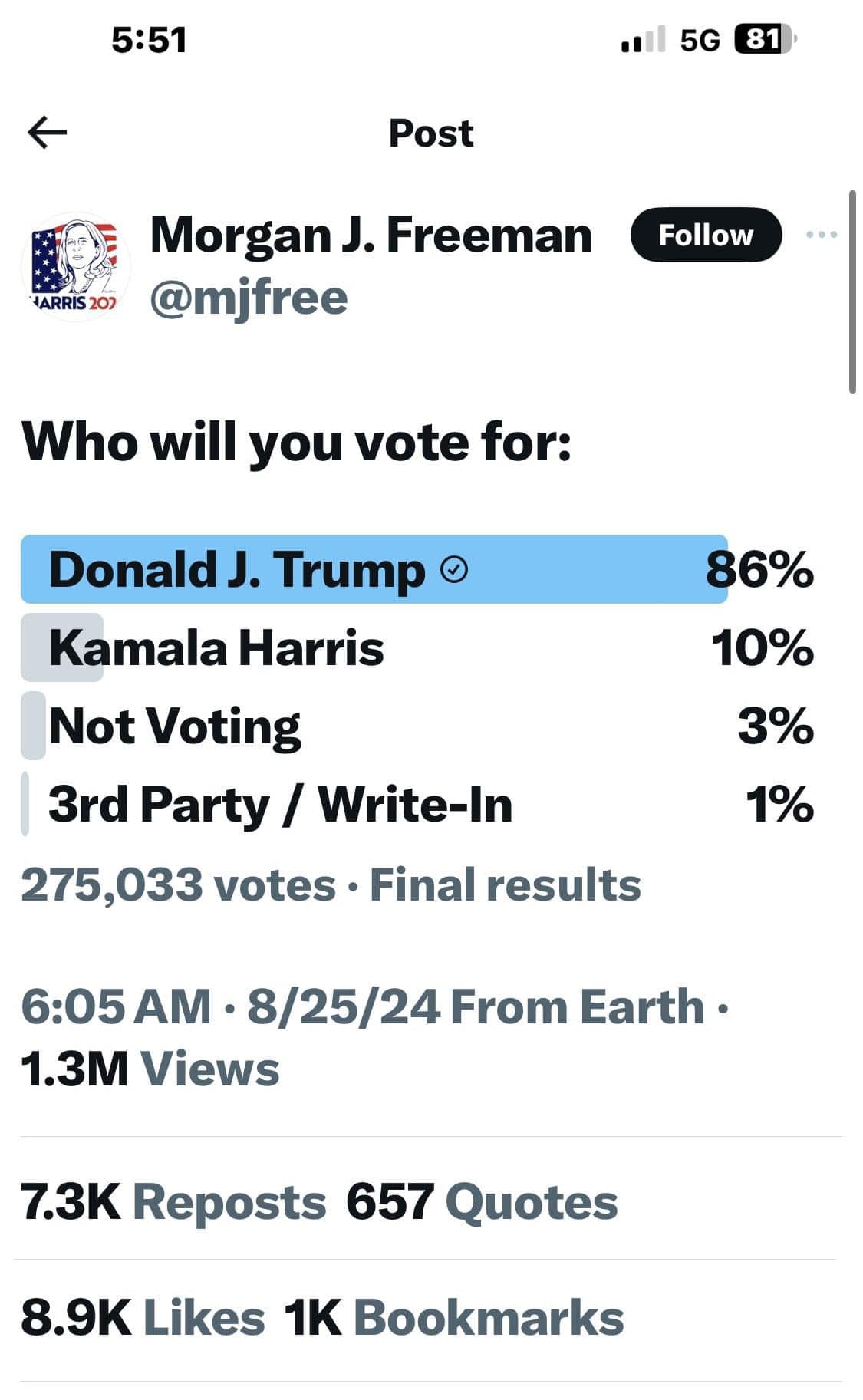View the 657 Quotes list
This screenshot has width=863, height=1400.
(482, 1201)
